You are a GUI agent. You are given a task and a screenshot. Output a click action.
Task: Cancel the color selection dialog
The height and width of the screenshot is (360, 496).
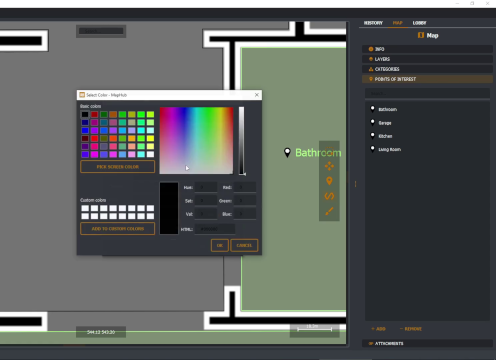(x=244, y=245)
